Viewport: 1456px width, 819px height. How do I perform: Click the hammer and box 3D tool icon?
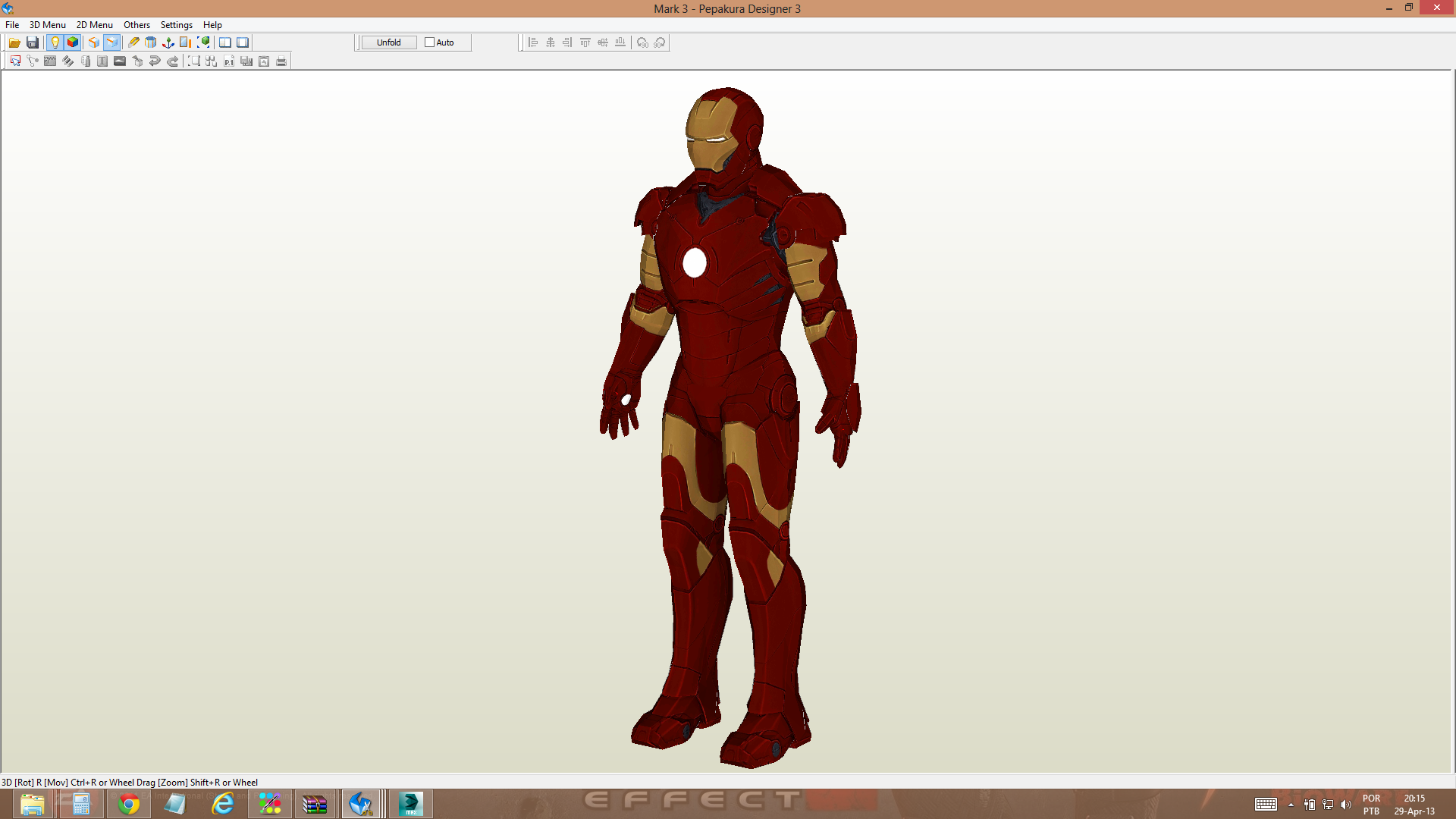[137, 61]
